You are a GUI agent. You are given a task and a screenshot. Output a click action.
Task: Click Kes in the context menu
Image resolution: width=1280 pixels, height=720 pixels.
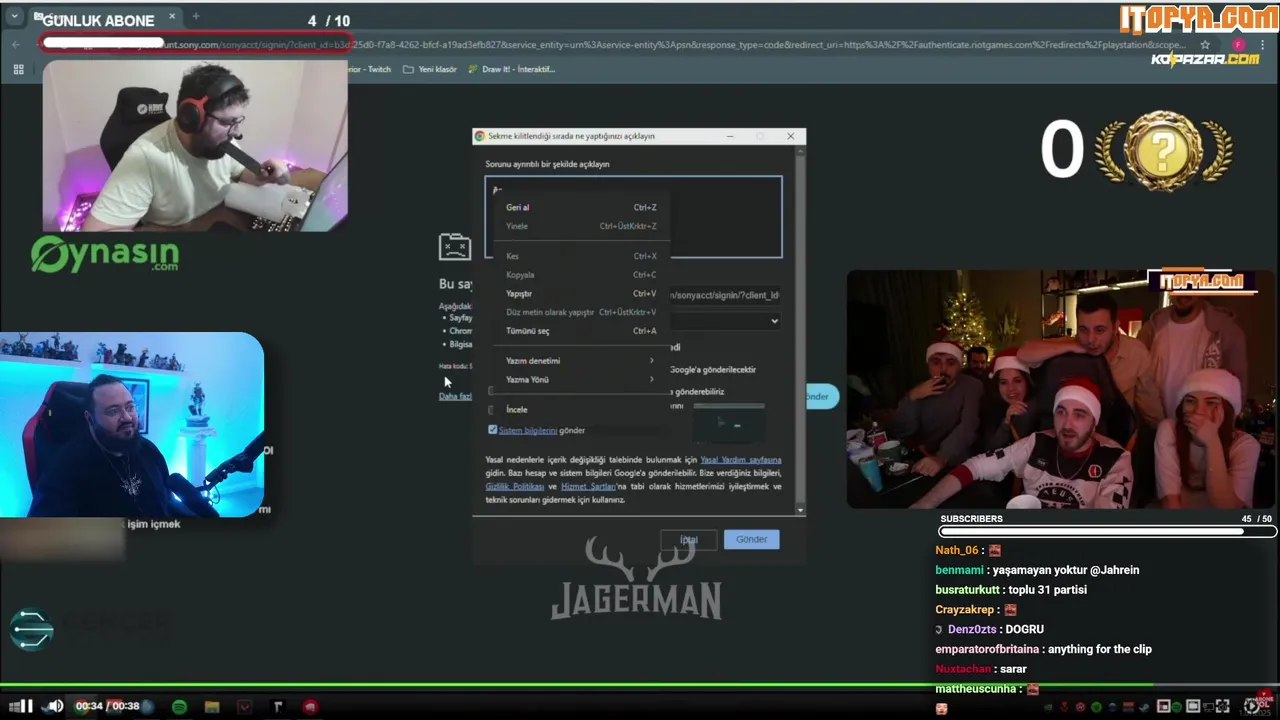(580, 257)
